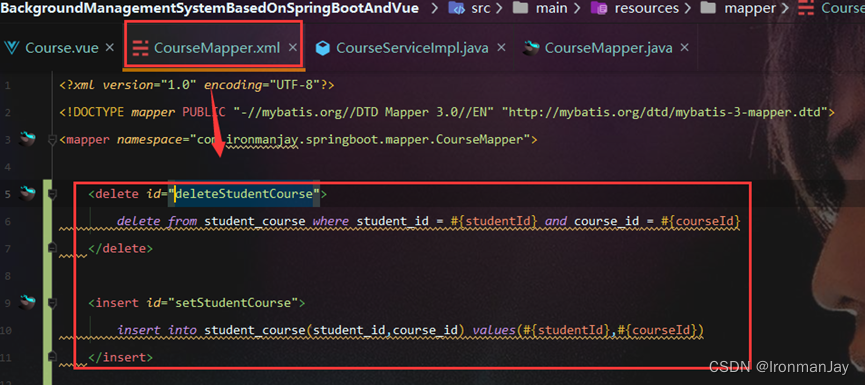This screenshot has width=865, height=385.
Task: Click the mapper folder breadcrumb
Action: click(x=750, y=8)
